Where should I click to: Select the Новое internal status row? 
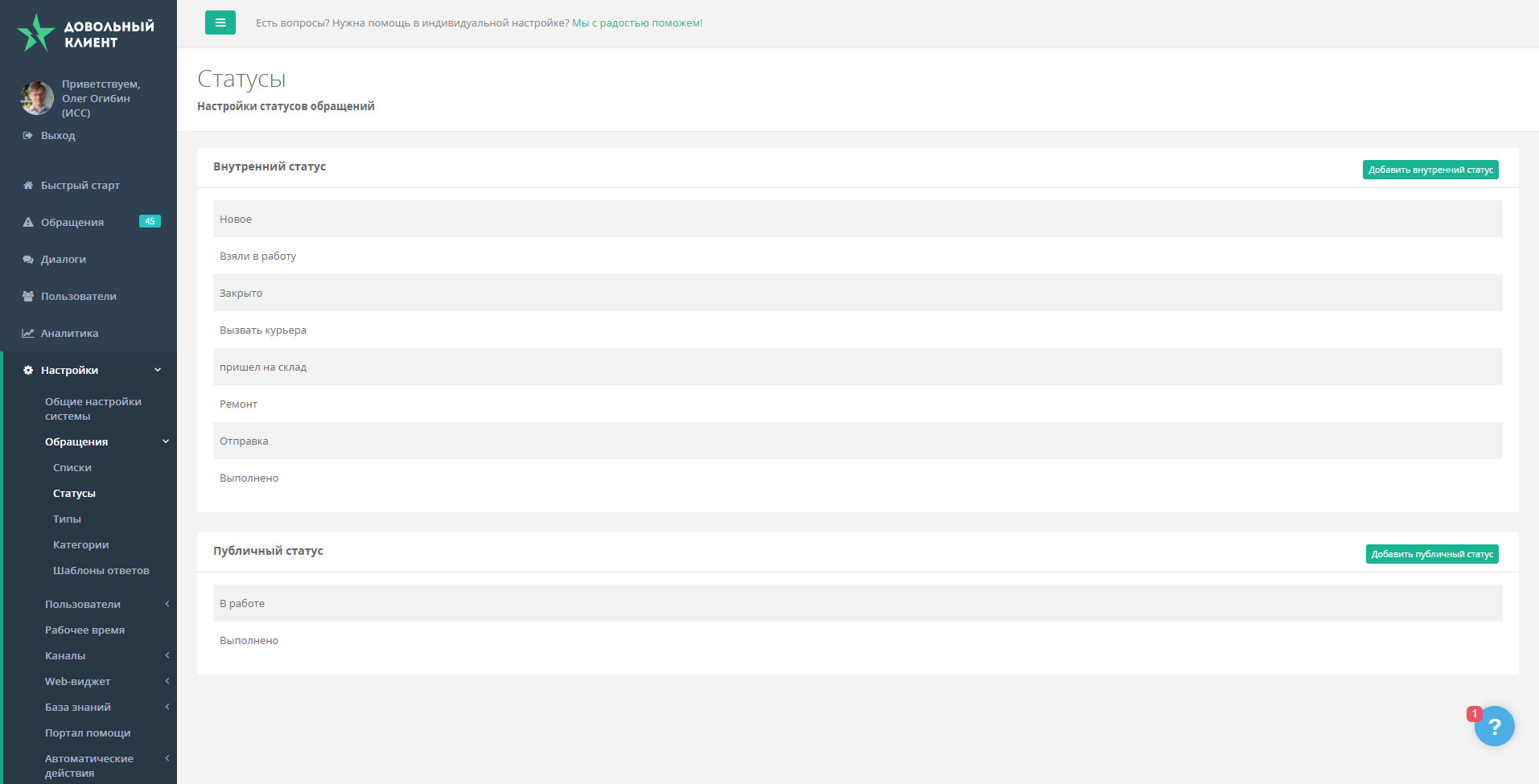[858, 219]
